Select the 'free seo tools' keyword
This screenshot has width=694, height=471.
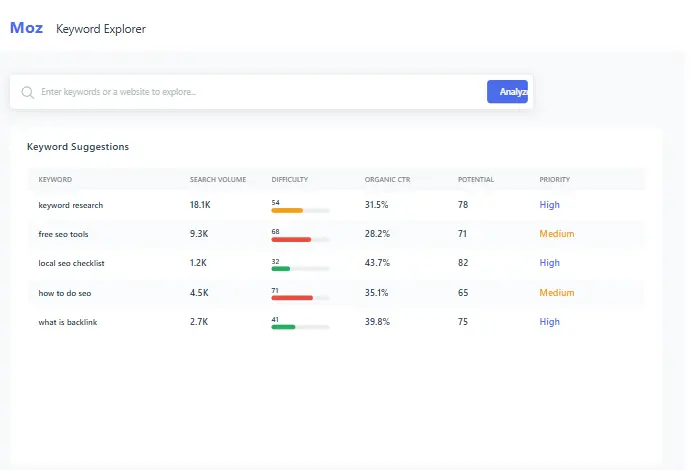click(x=63, y=234)
